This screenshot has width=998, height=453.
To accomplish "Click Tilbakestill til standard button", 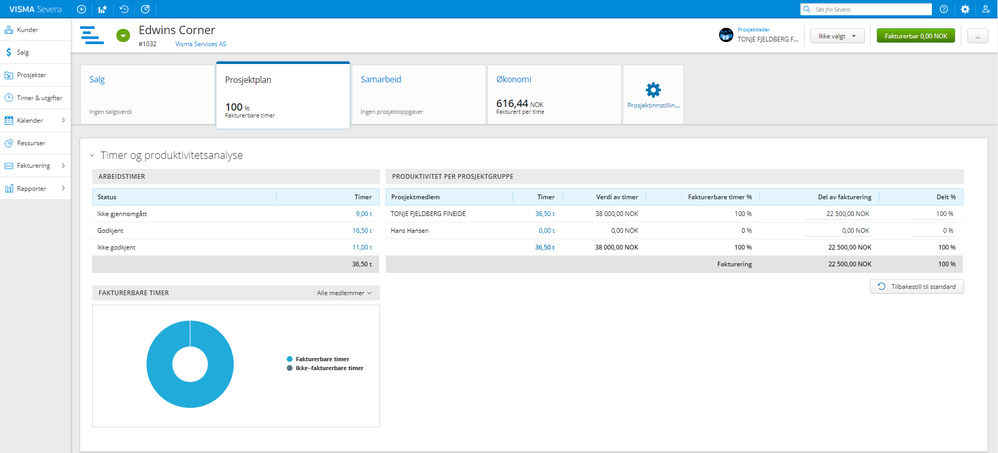I will tap(916, 286).
